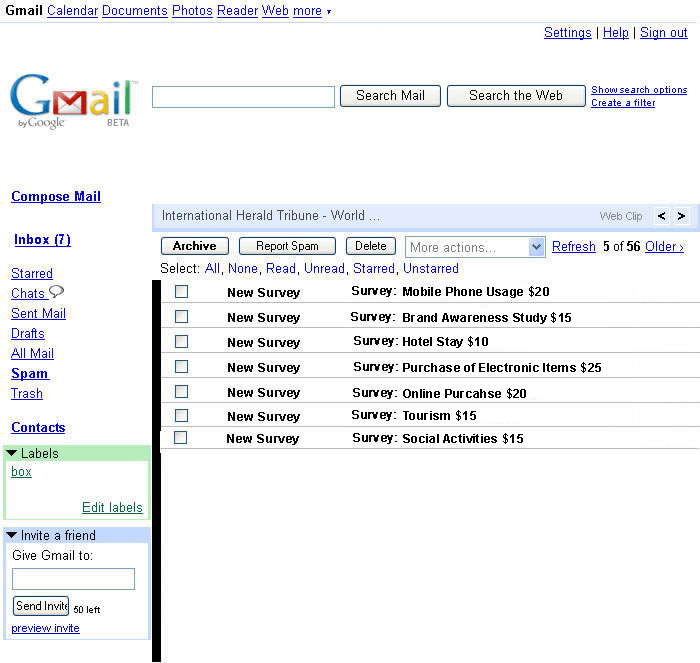Check the Purchase of Electronic Items email
This screenshot has width=700, height=663.
pyautogui.click(x=181, y=367)
